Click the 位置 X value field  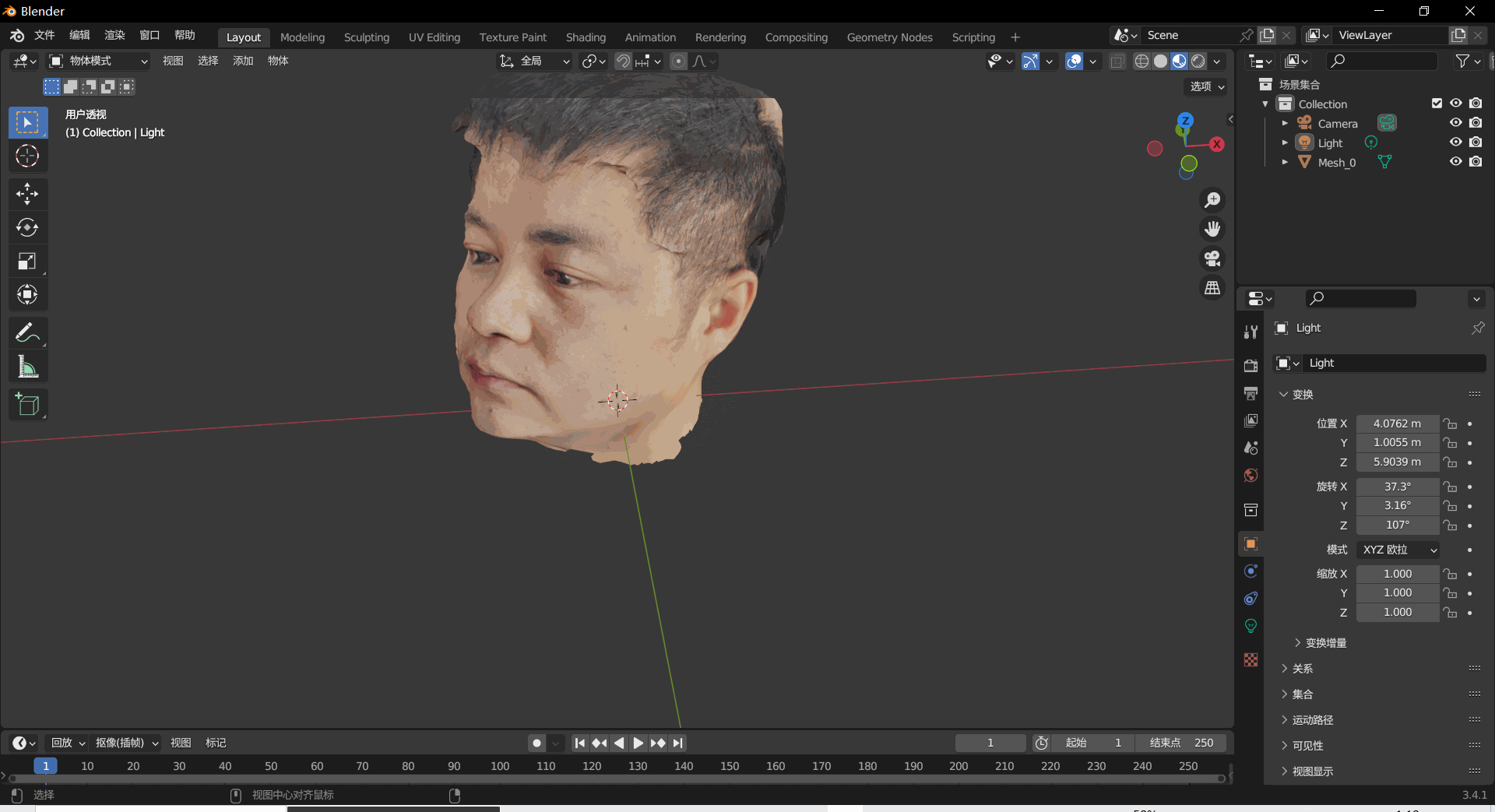coord(1398,424)
